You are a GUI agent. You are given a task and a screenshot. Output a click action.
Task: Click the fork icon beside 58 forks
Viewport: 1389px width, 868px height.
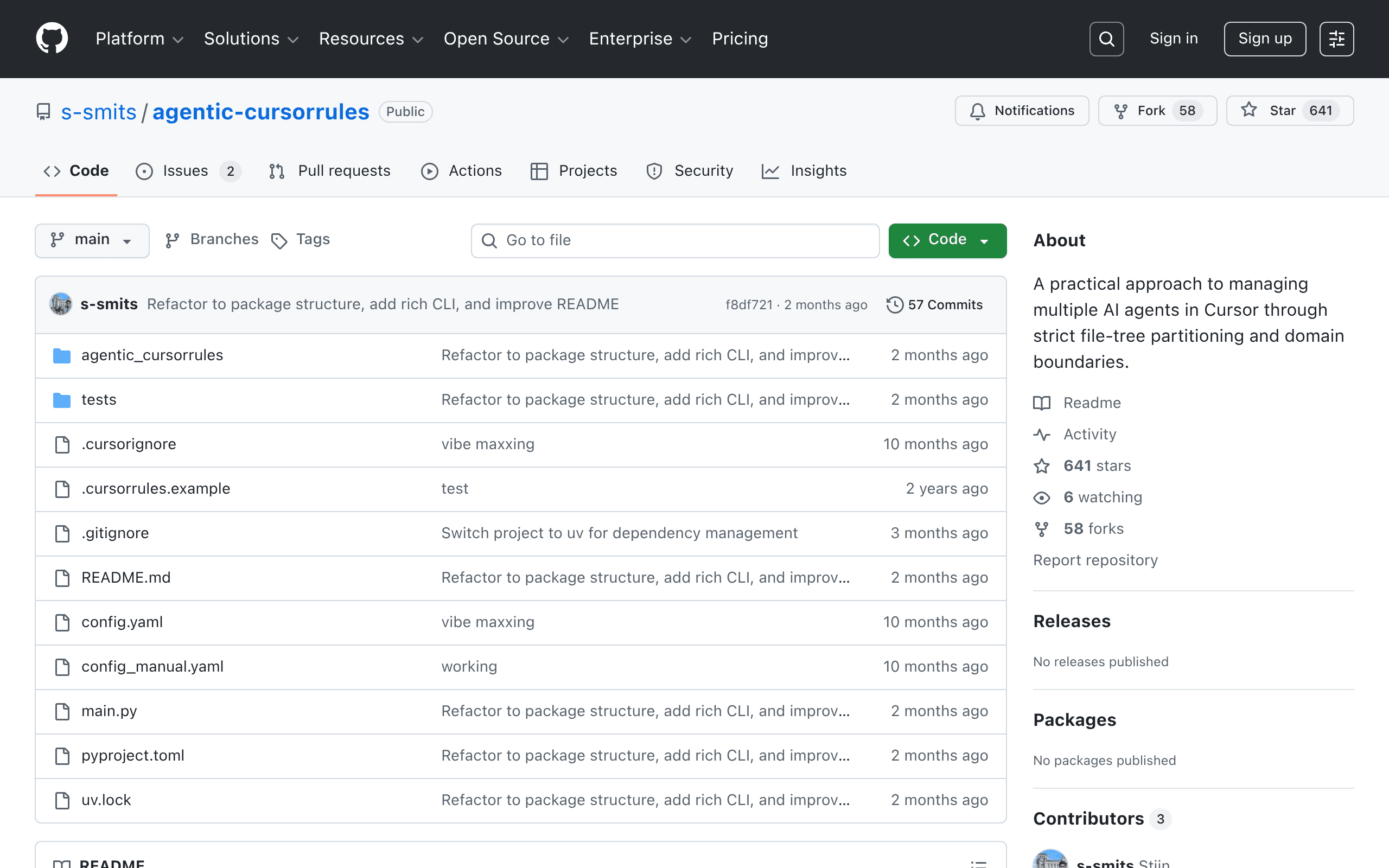click(1042, 529)
